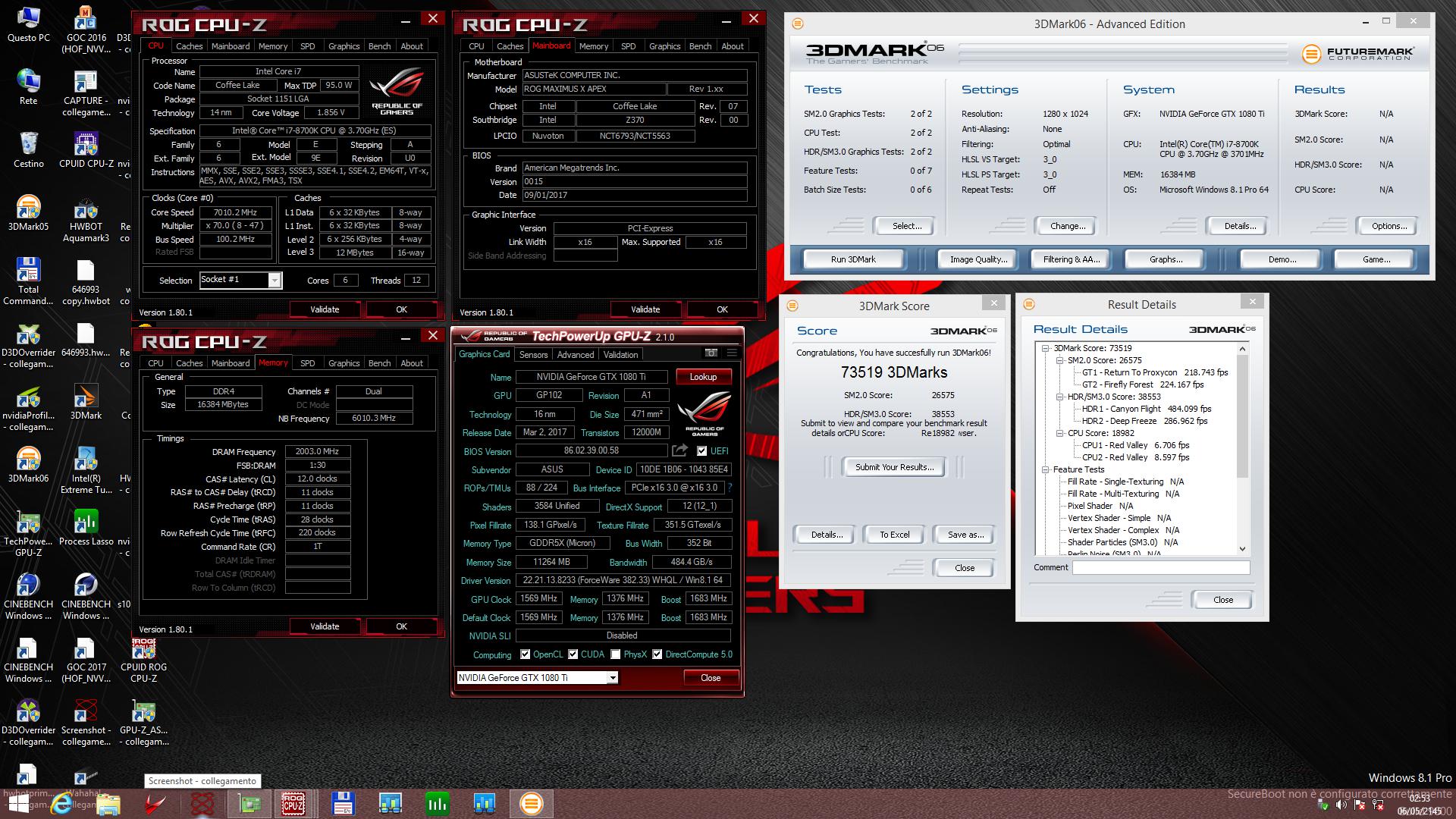Click the green Process Lasso taskbar icon
The height and width of the screenshot is (819, 1456).
coord(438,804)
